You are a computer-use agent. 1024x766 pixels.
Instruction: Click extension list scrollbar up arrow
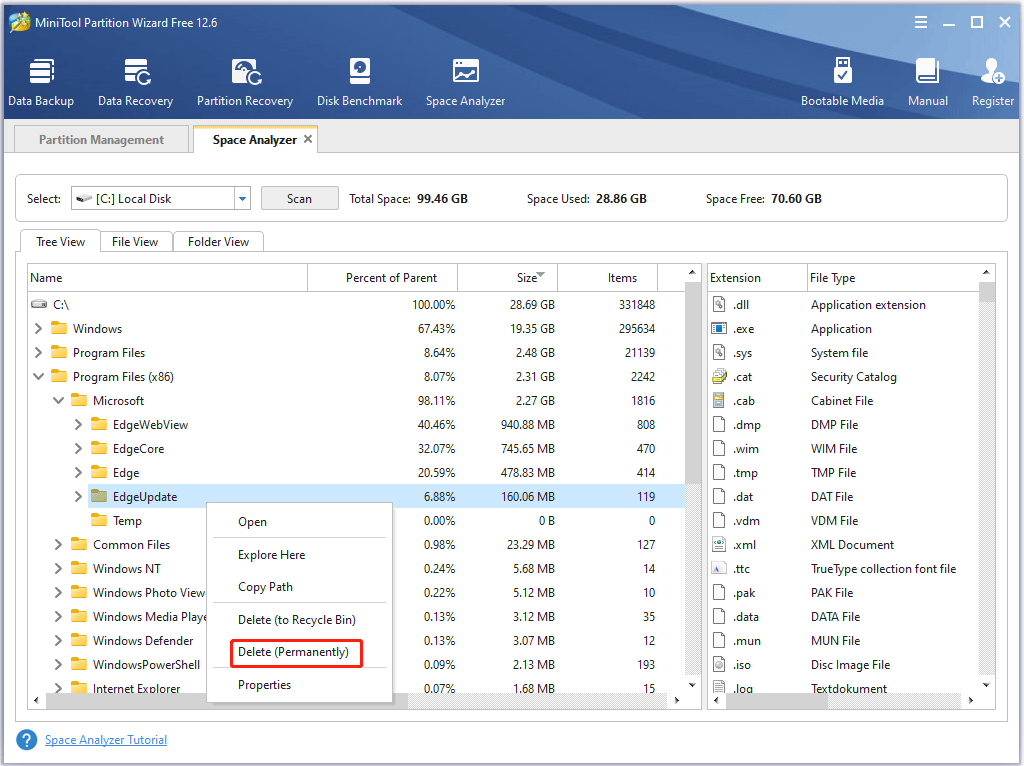coord(986,272)
